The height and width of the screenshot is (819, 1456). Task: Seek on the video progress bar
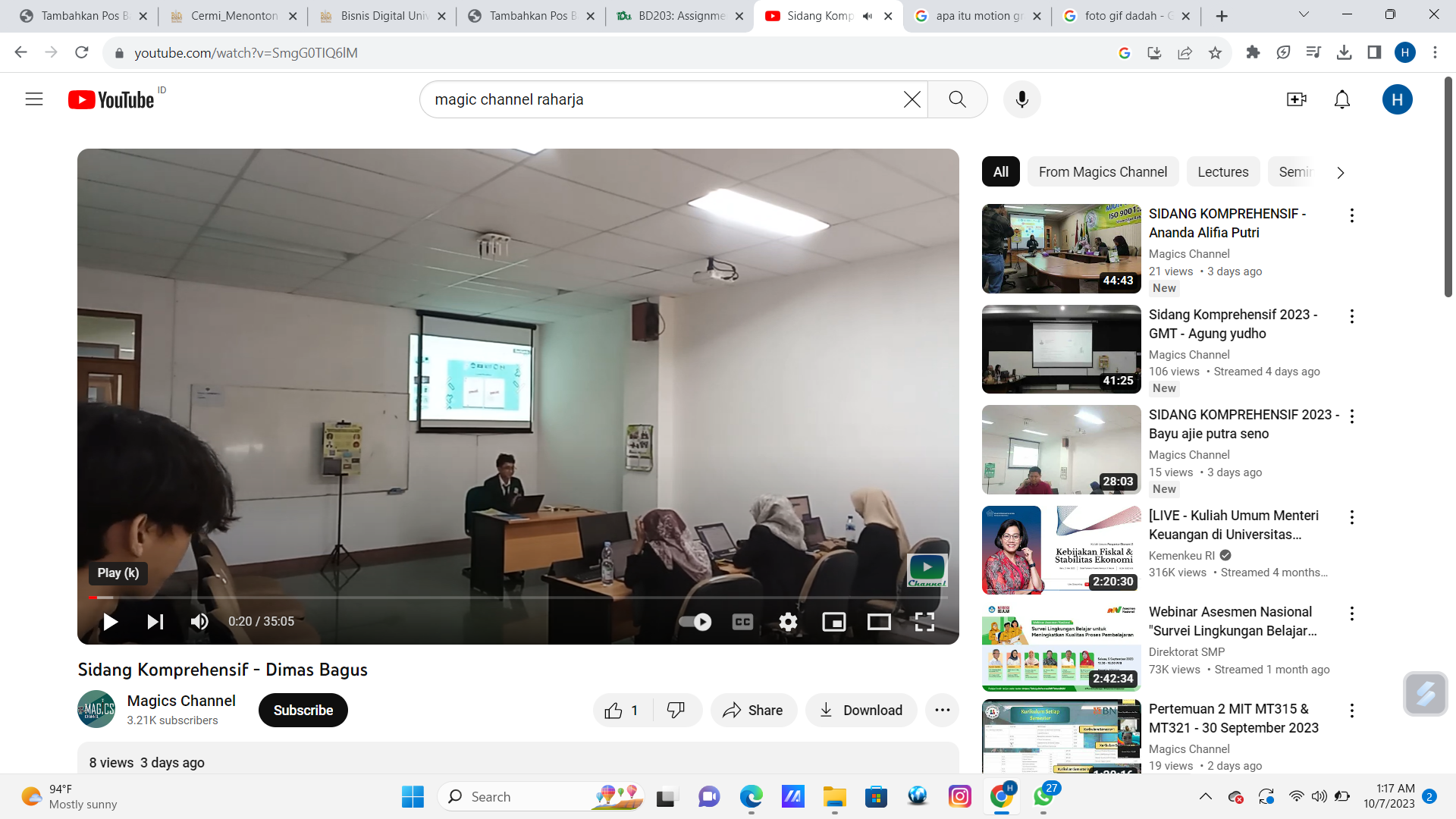tap(518, 598)
